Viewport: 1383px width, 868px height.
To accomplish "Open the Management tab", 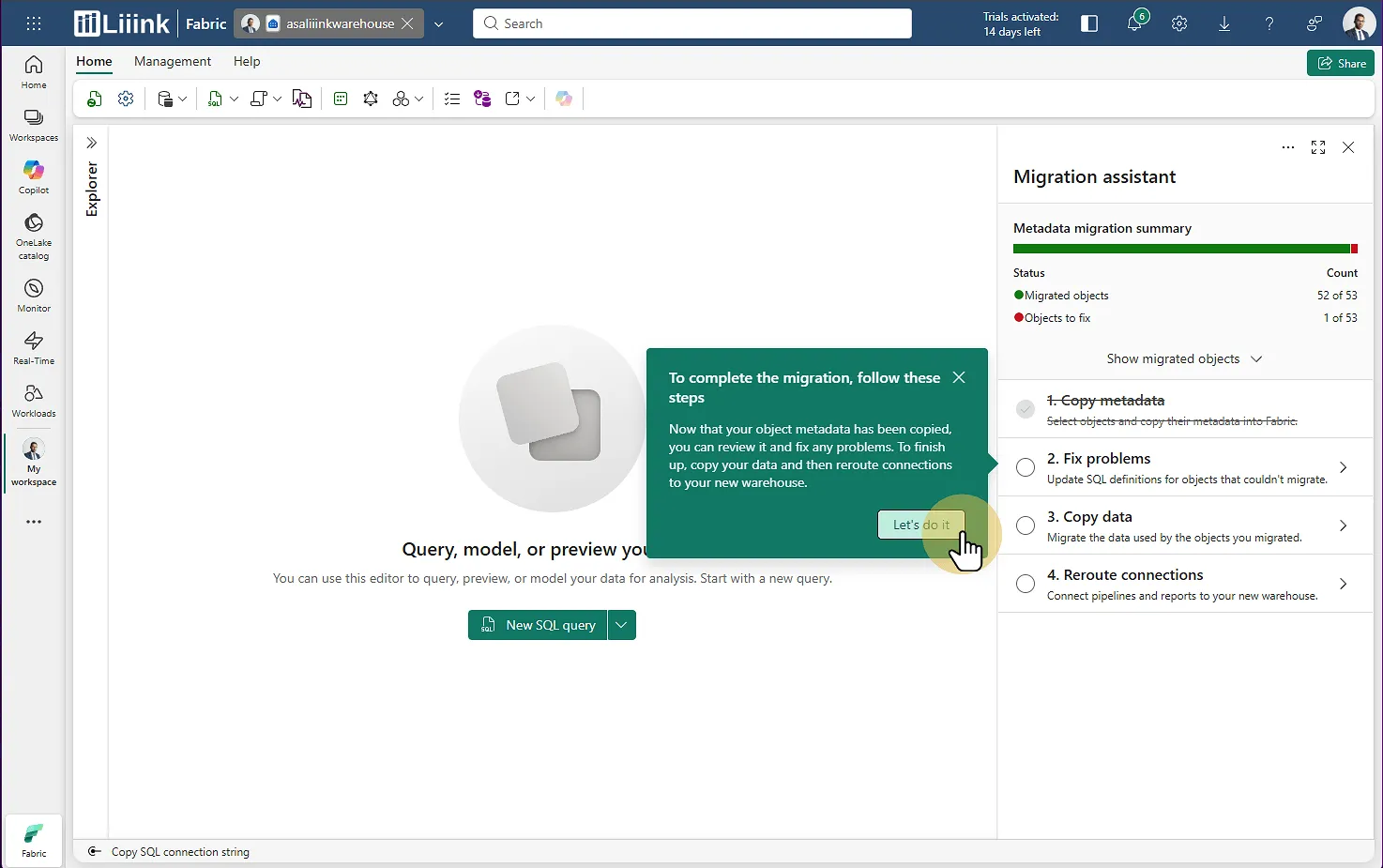I will point(173,61).
